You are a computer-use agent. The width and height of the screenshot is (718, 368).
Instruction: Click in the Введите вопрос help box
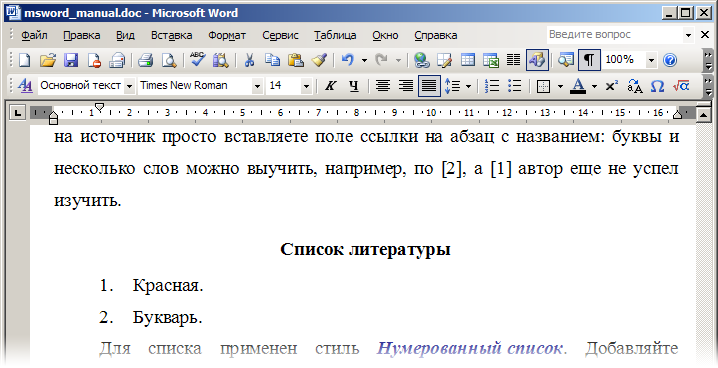tap(614, 35)
